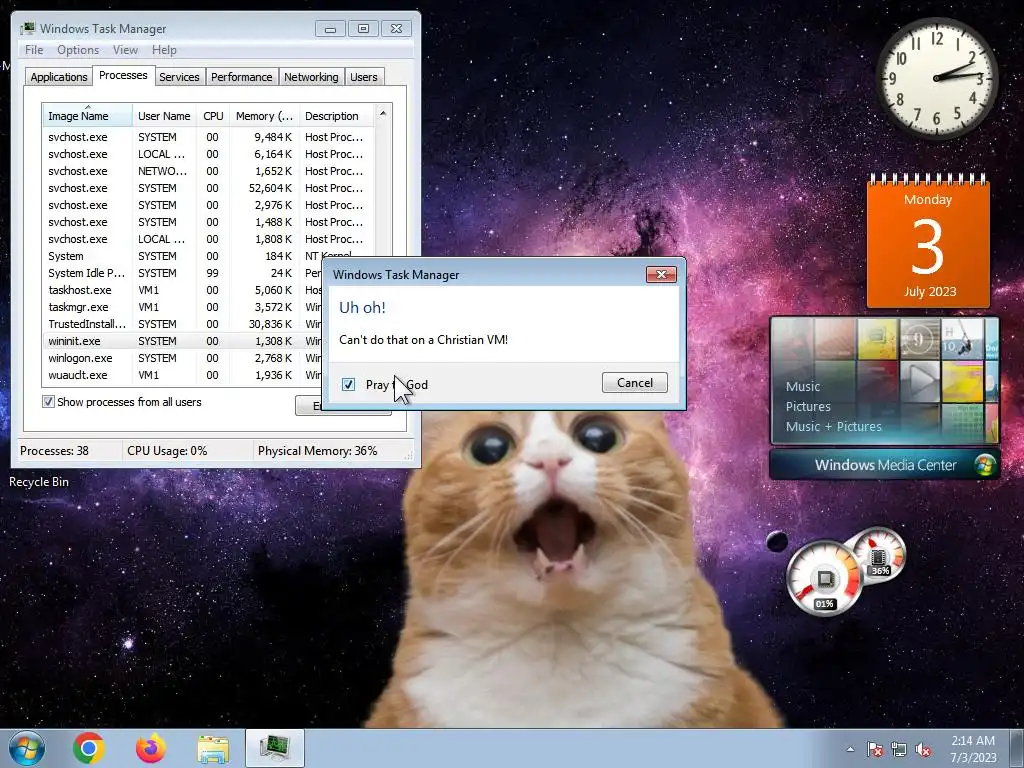The height and width of the screenshot is (768, 1024).
Task: Select Music + Pictures in Media Center gadget
Action: pos(833,426)
